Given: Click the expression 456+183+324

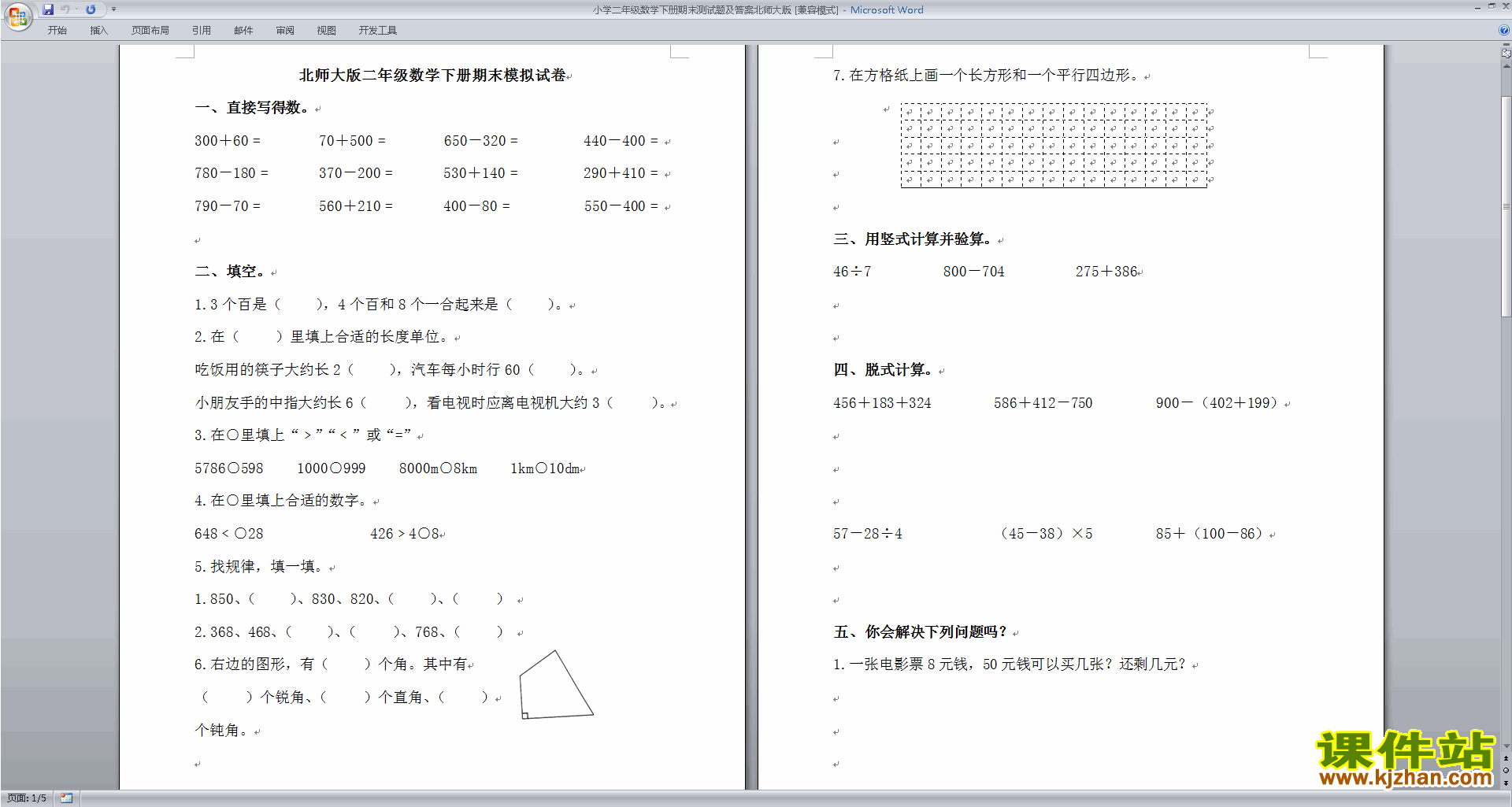Looking at the screenshot, I should (882, 403).
